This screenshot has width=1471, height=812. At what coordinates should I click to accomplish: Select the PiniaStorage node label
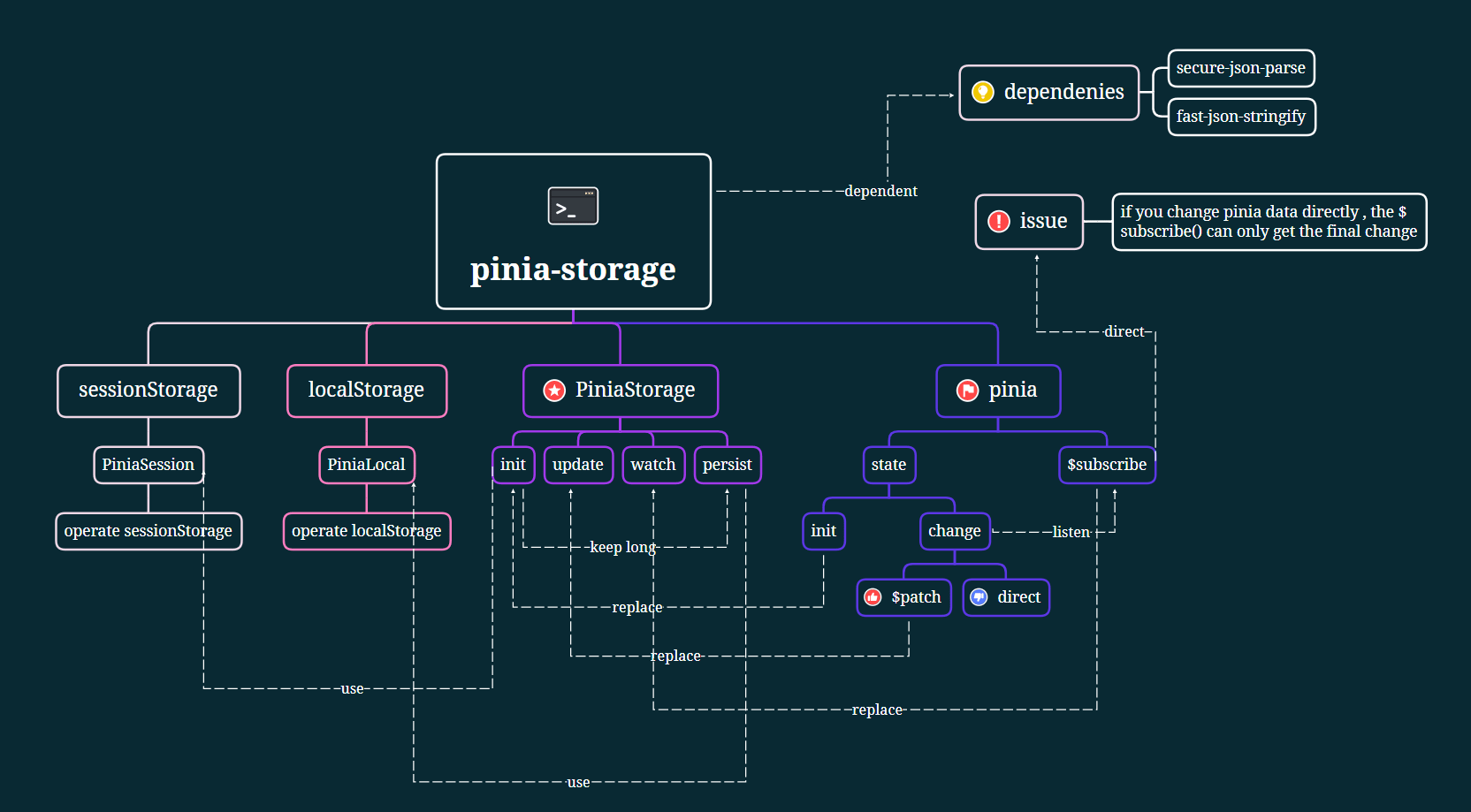pos(635,390)
